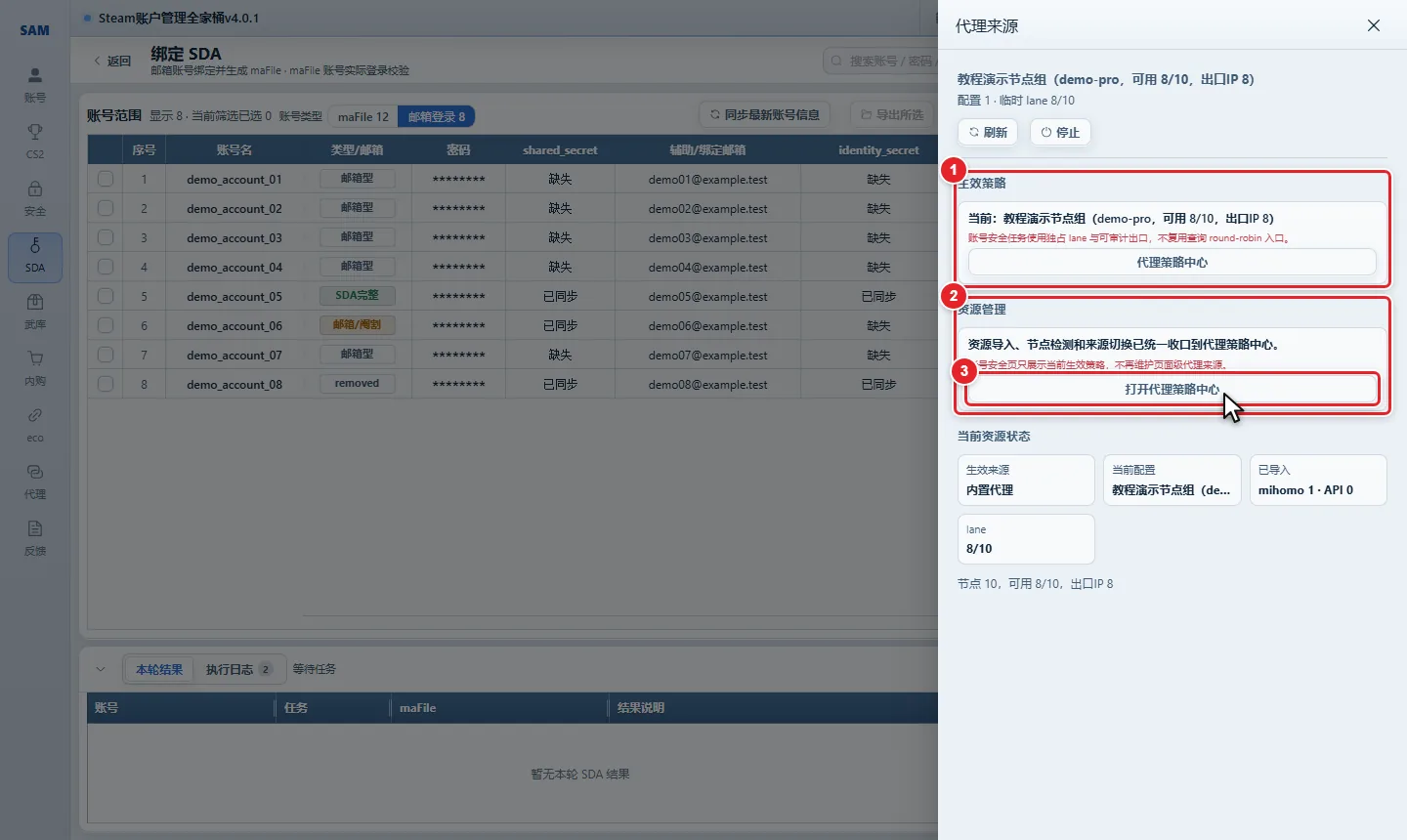Viewport: 1407px width, 840px height.
Task: Select the 邮箱登录 8 filter tab
Action: pyautogui.click(x=436, y=116)
